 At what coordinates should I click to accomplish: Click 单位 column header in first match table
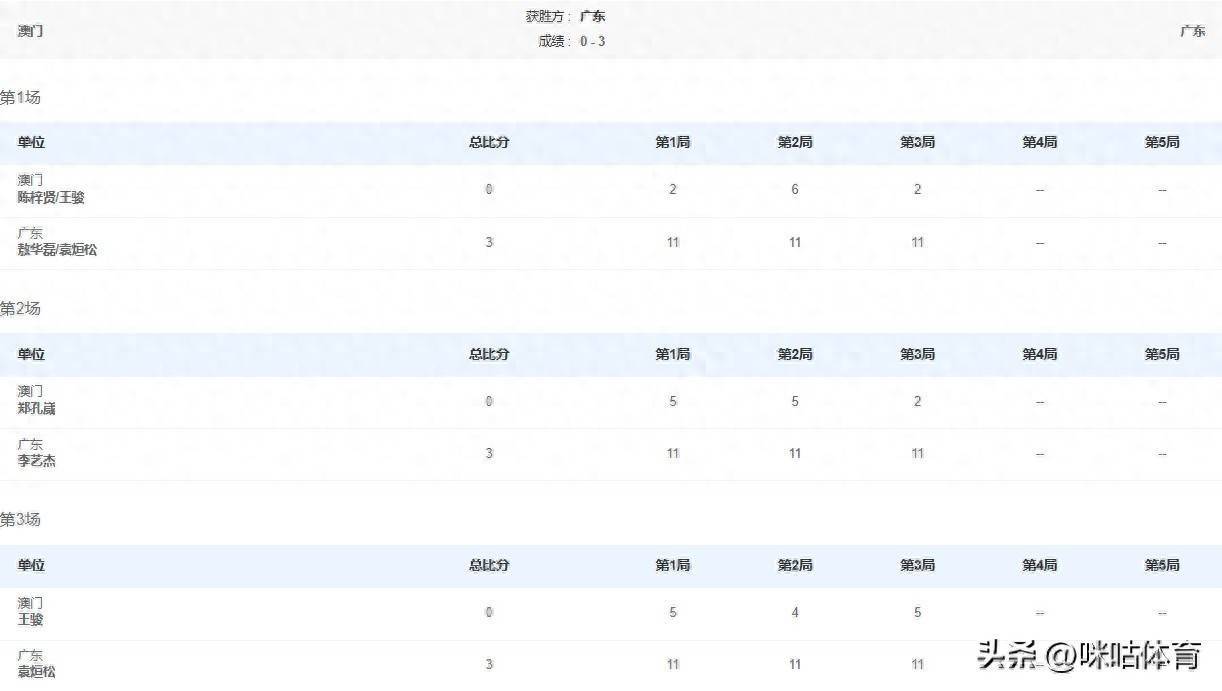(x=31, y=142)
